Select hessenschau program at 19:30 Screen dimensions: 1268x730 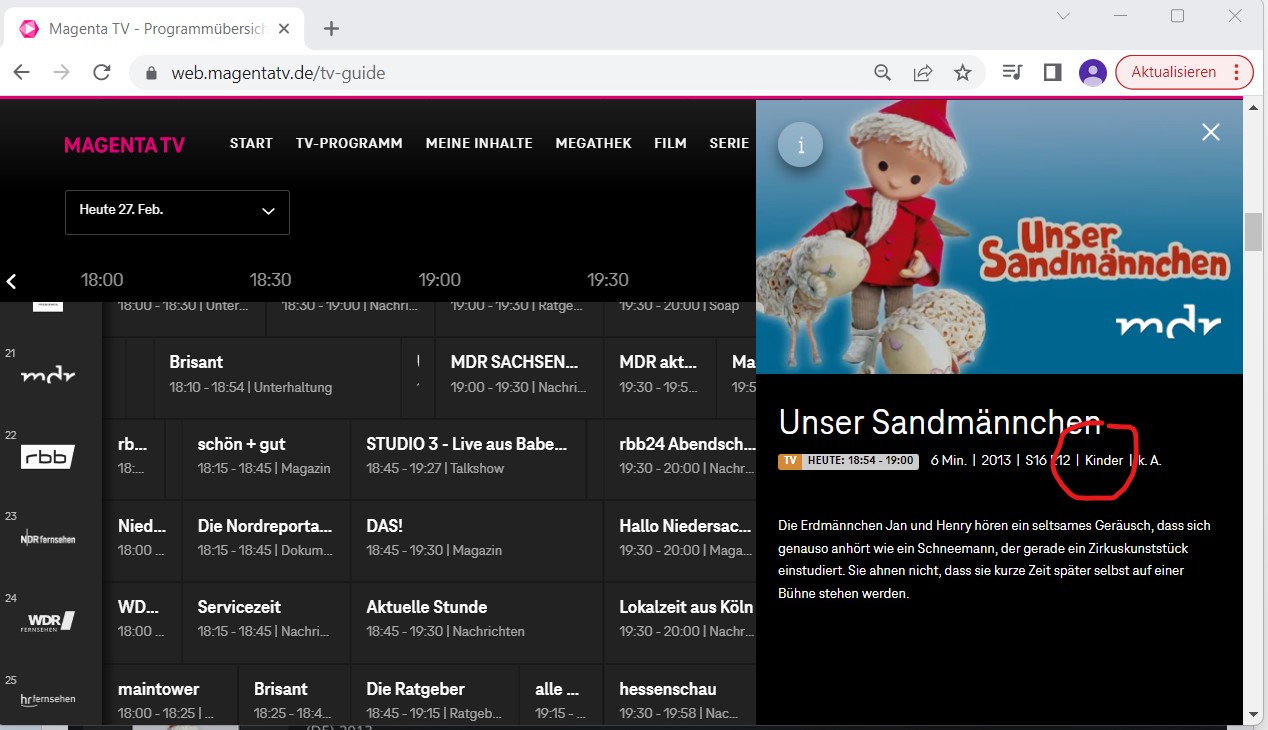(680, 696)
